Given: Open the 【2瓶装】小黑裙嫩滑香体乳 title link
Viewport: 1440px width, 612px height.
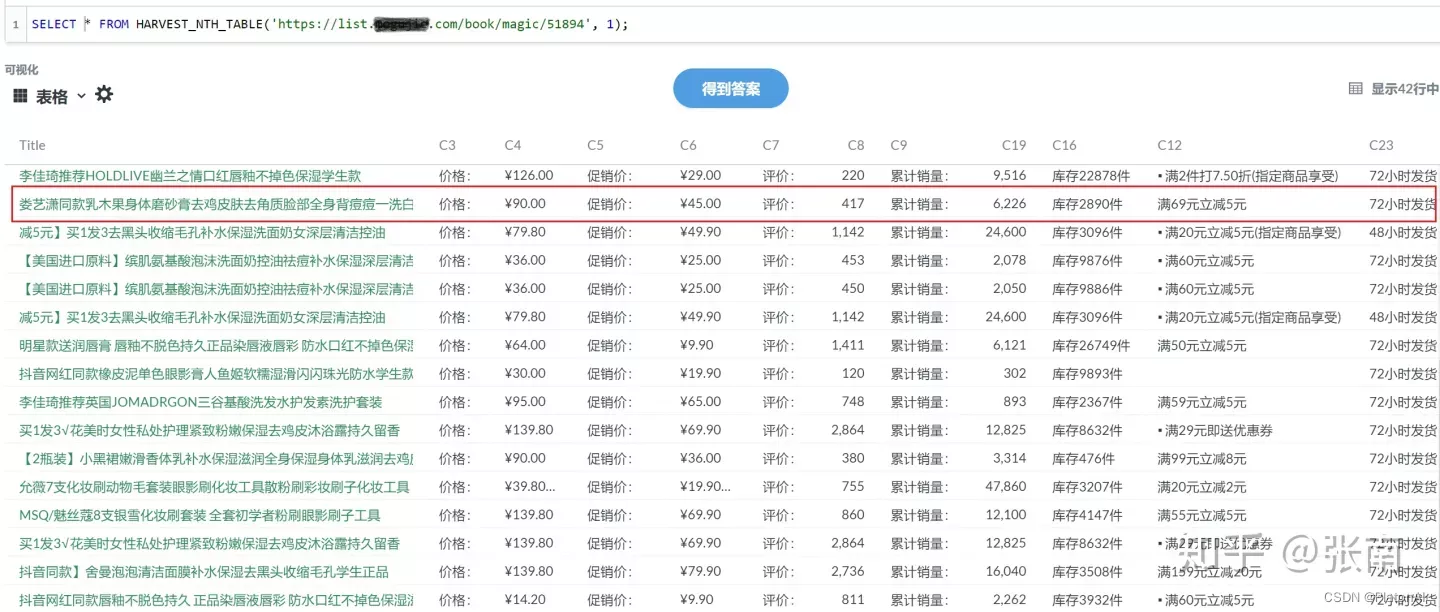Looking at the screenshot, I should pos(216,458).
